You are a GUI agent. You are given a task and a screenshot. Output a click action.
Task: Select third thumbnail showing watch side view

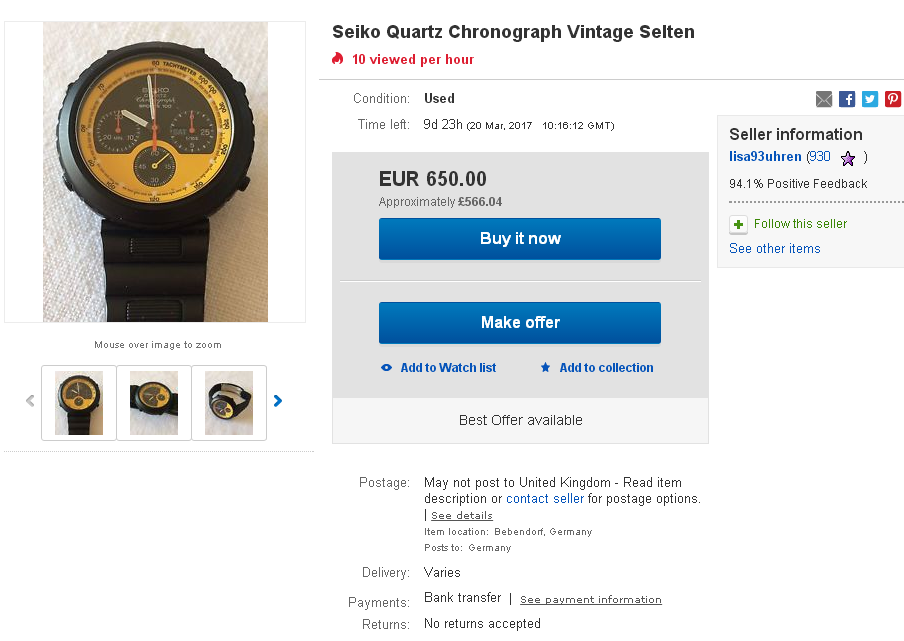[x=229, y=403]
